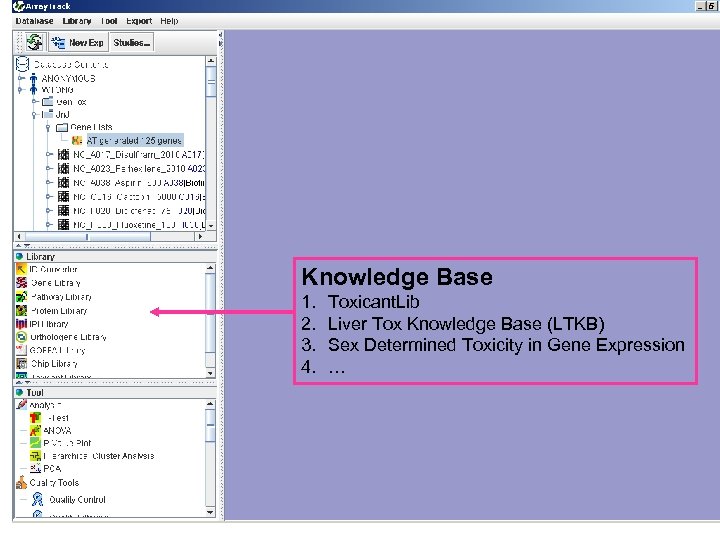Open the Database menu
Viewport: 720px width, 540px height.
pos(34,21)
